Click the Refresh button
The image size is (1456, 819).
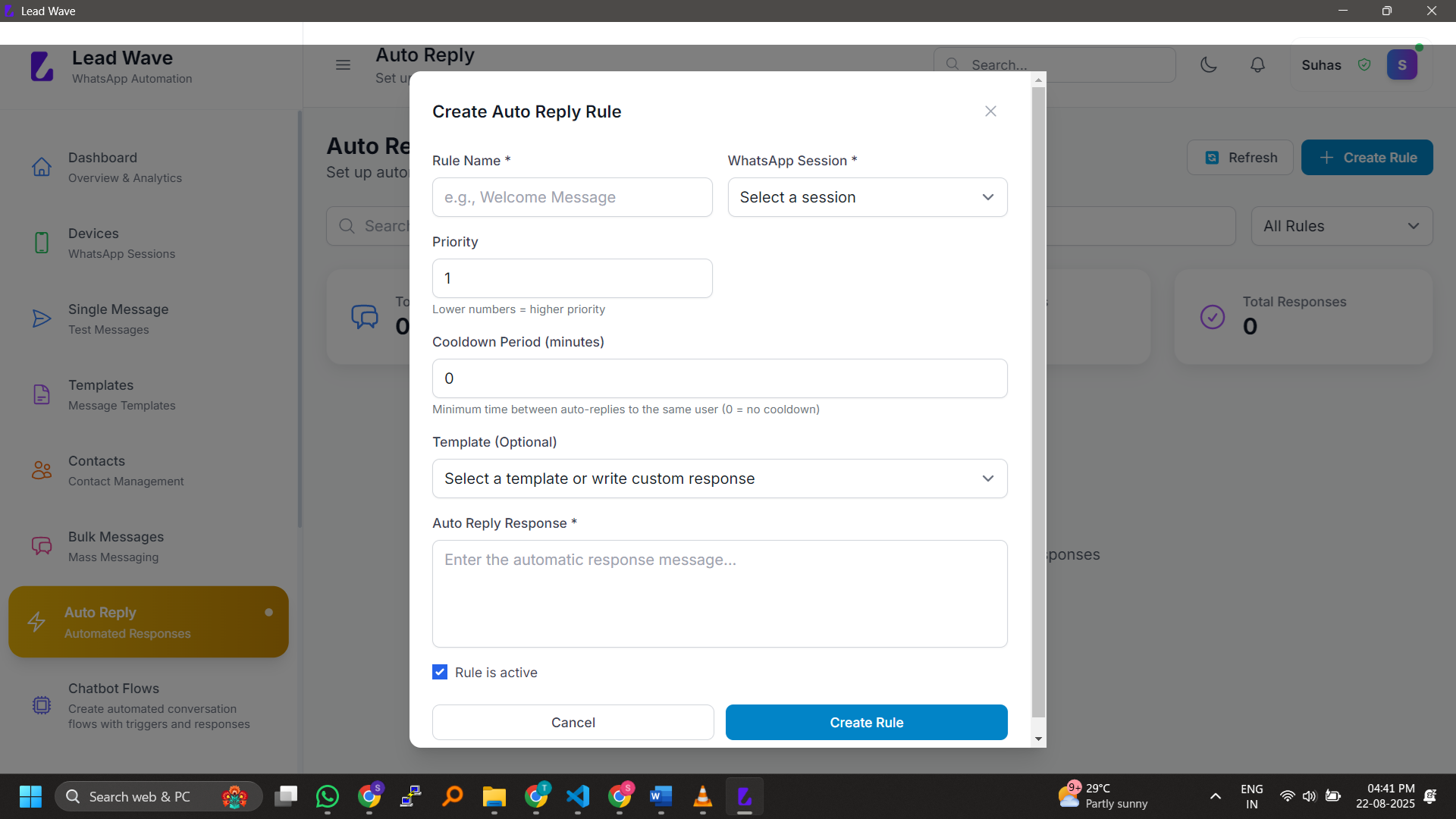tap(1240, 158)
